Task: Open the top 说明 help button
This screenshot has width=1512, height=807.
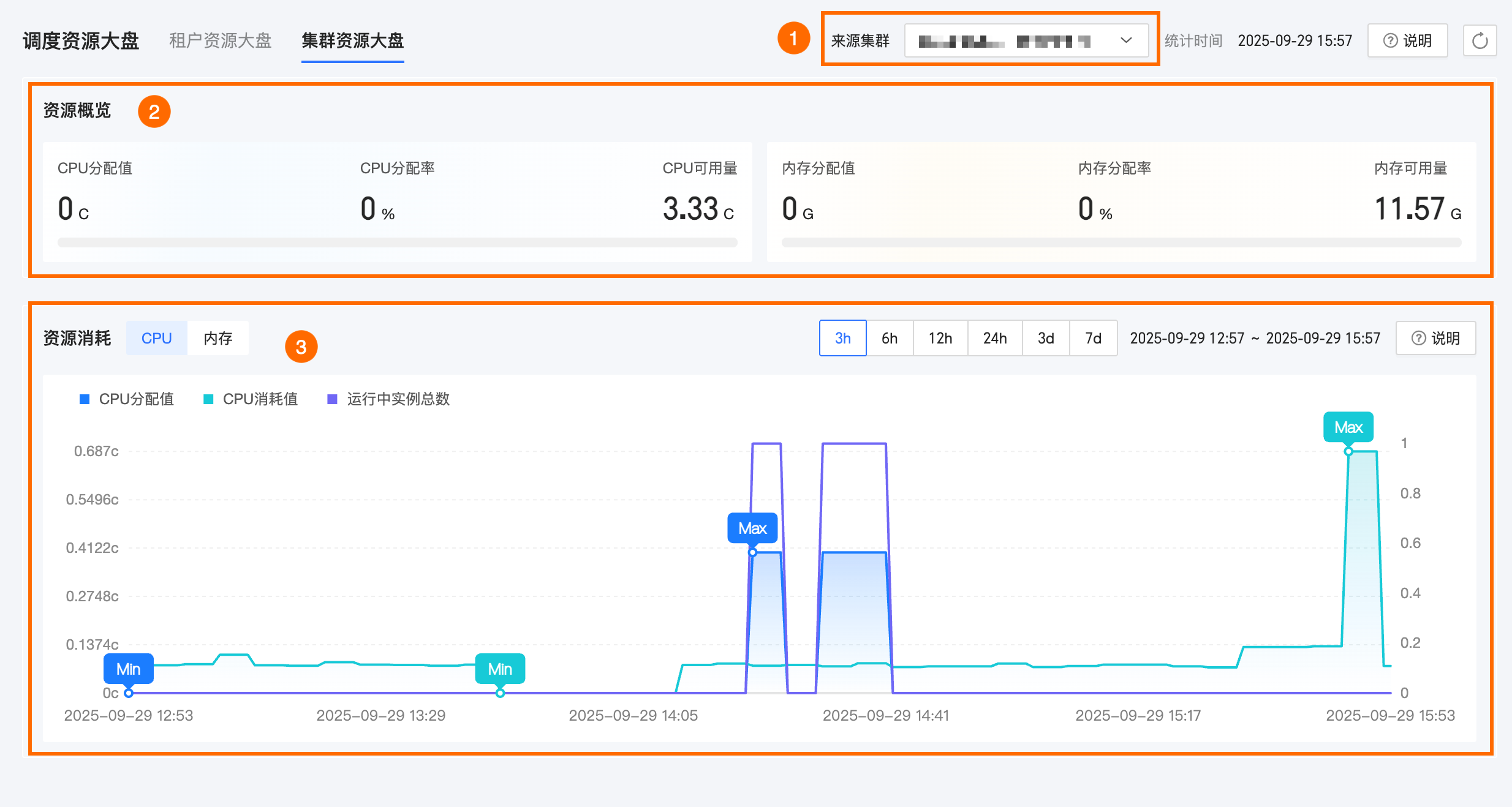Action: click(1407, 41)
